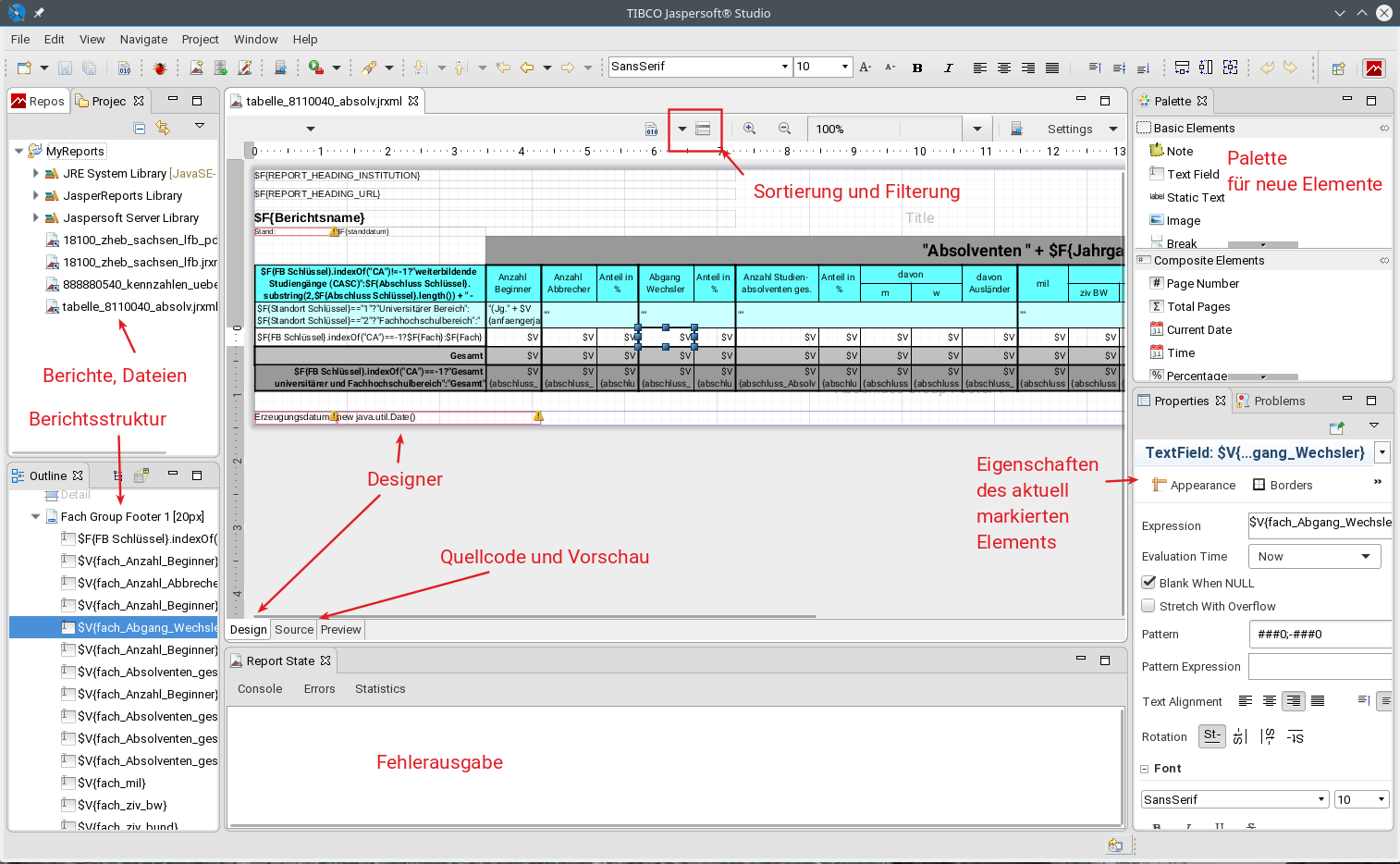This screenshot has width=1400, height=864.
Task: Toggle left text alignment in Properties
Action: pos(1246,701)
